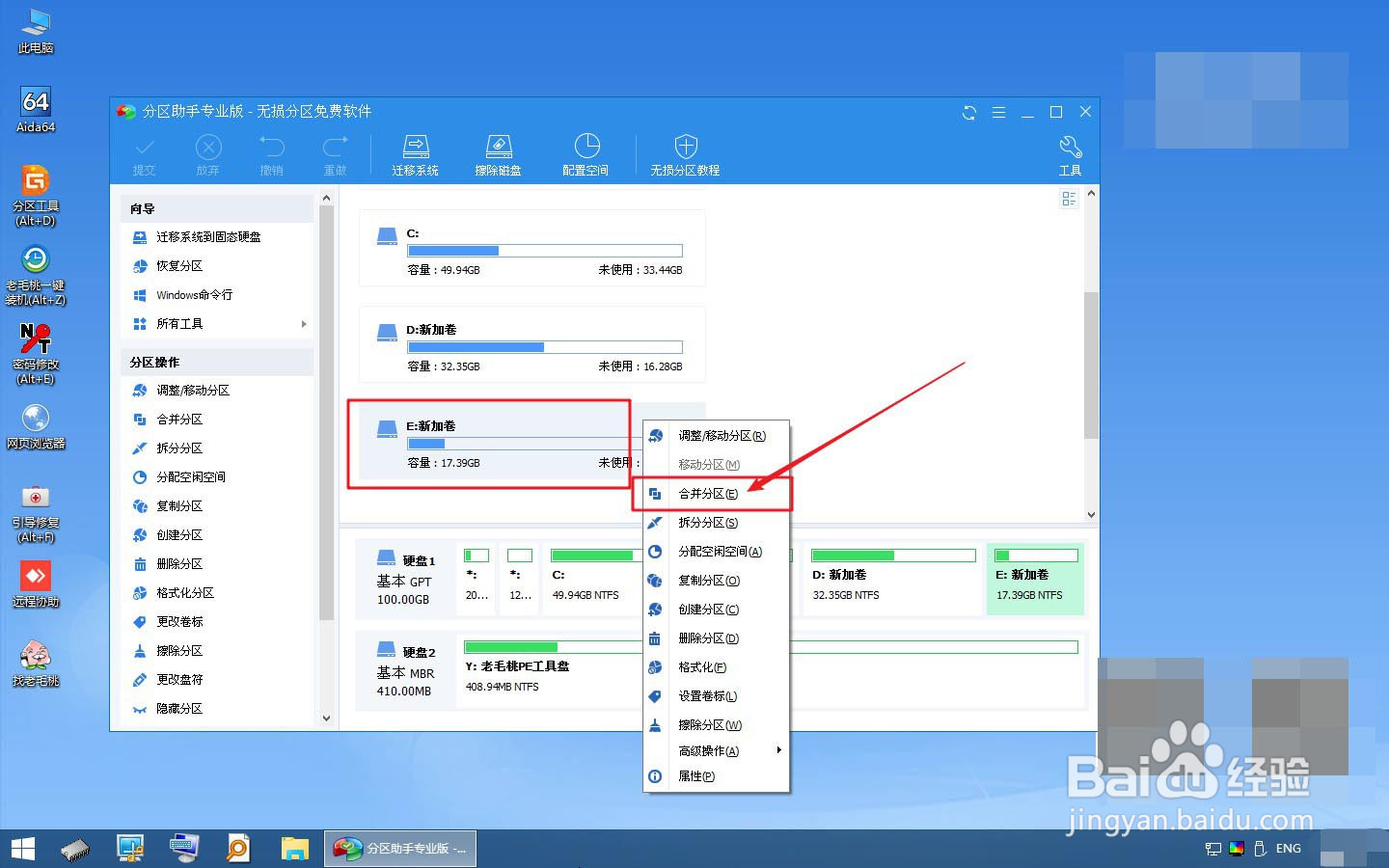Open 网页浏览器 desktop icon
Screen dimensions: 1389x868
point(36,426)
